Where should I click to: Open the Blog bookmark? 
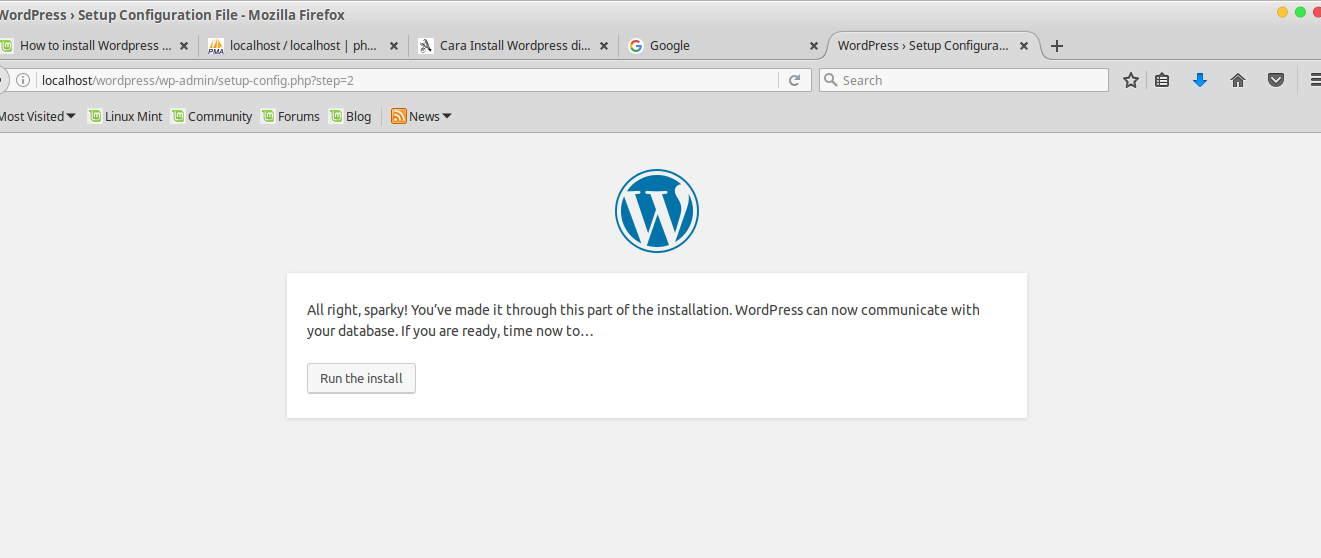pyautogui.click(x=350, y=116)
